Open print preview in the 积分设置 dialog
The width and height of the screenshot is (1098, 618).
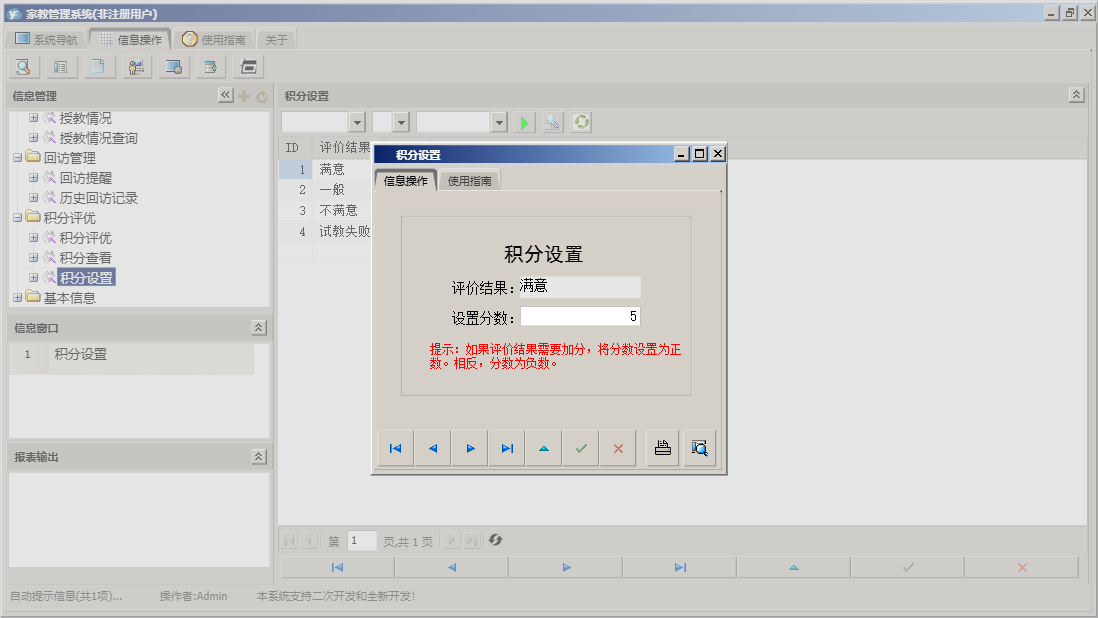[699, 448]
